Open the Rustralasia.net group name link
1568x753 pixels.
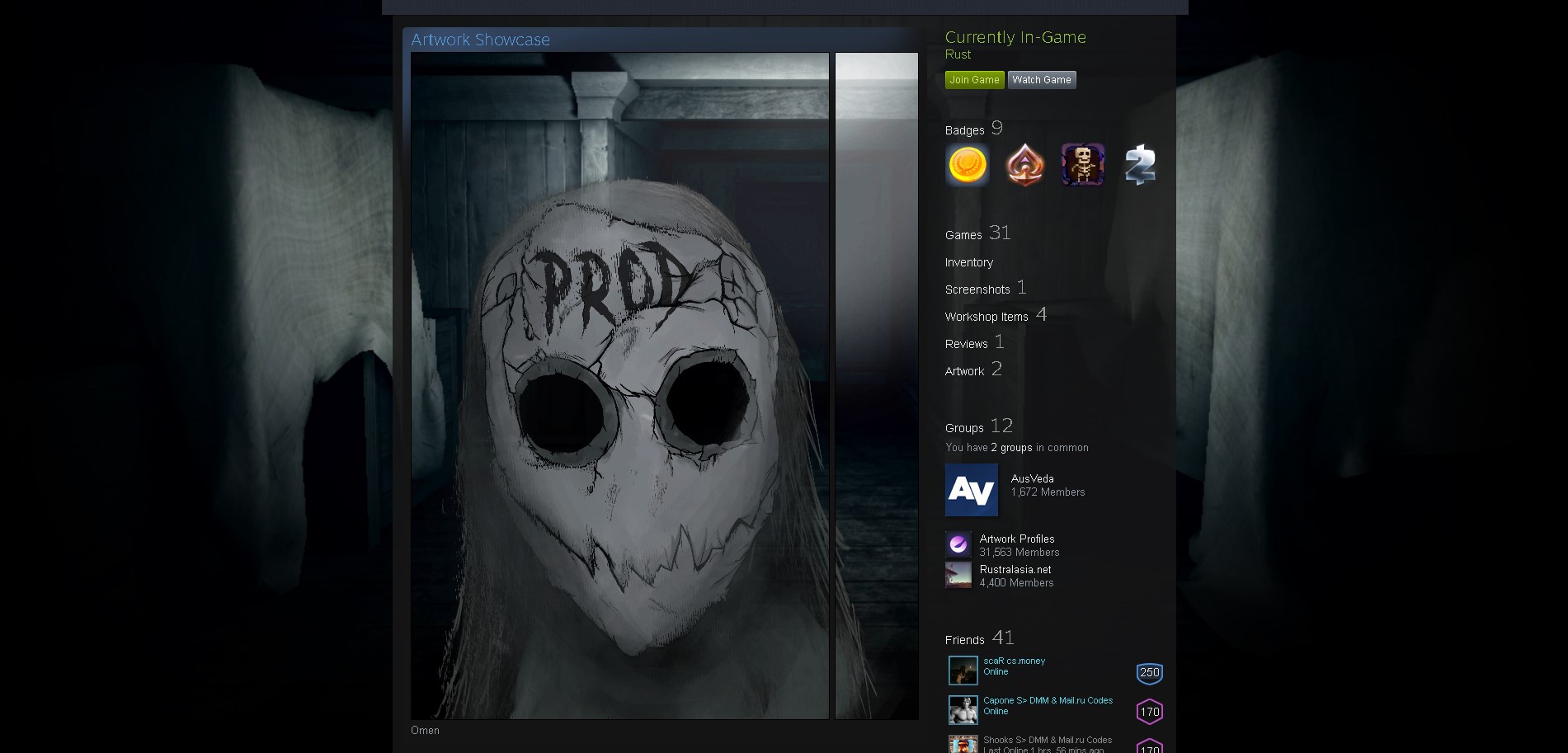[1015, 569]
